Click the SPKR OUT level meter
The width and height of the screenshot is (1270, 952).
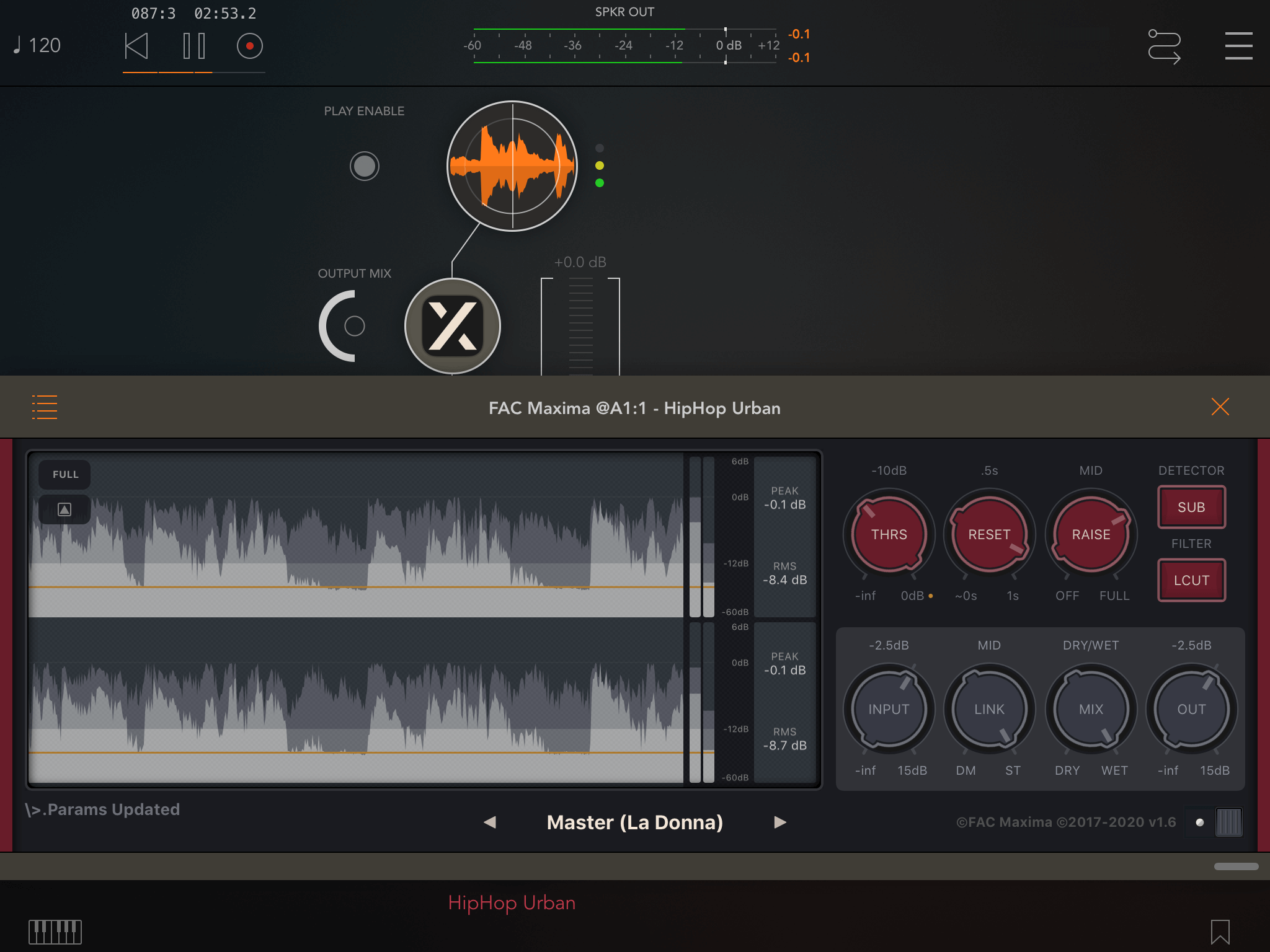click(x=624, y=46)
